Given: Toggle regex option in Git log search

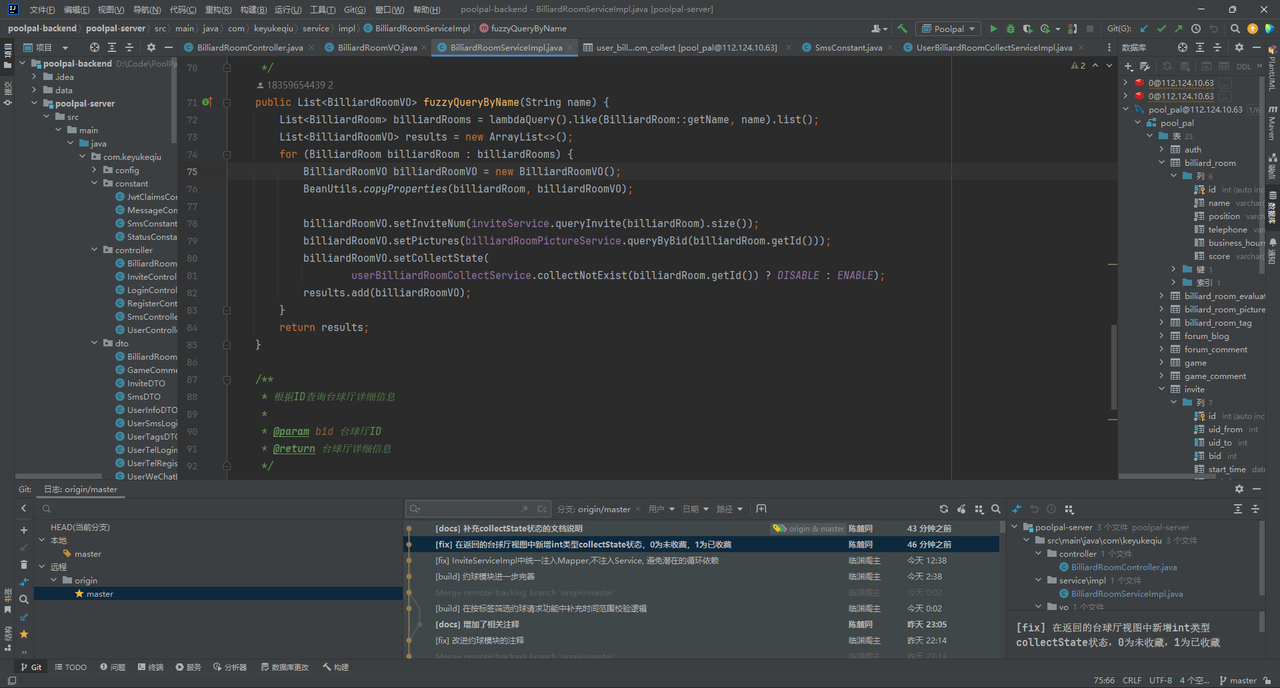Looking at the screenshot, I should tap(525, 509).
